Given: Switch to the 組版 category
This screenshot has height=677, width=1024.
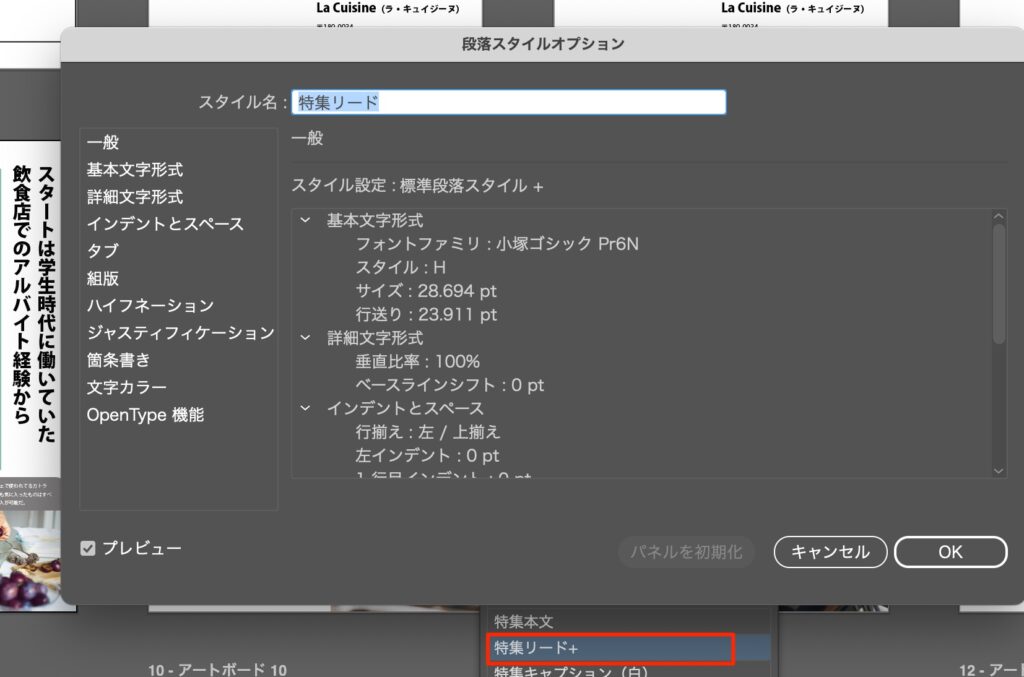Looking at the screenshot, I should 103,278.
